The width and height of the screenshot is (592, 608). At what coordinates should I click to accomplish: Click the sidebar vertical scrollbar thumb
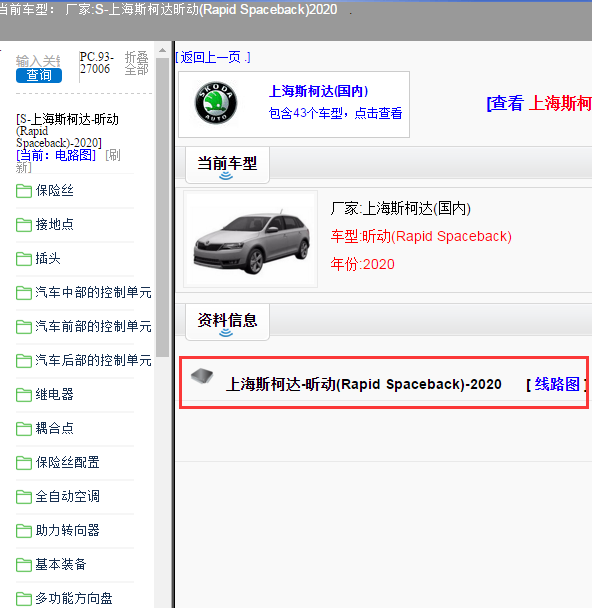(162, 207)
